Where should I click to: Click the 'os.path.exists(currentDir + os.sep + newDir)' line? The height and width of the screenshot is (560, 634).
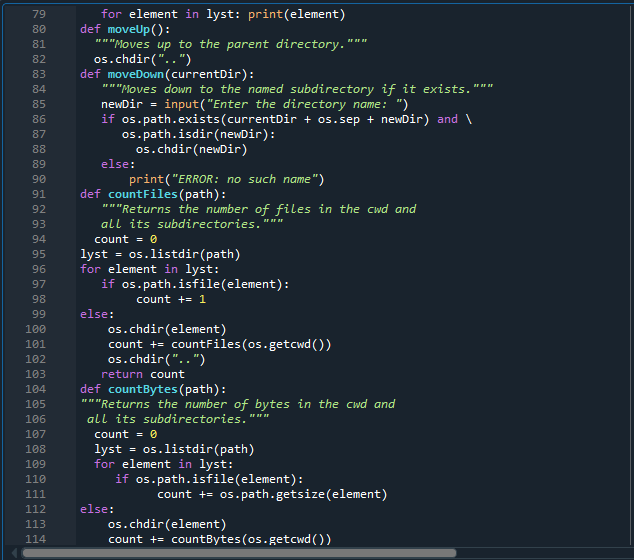286,119
